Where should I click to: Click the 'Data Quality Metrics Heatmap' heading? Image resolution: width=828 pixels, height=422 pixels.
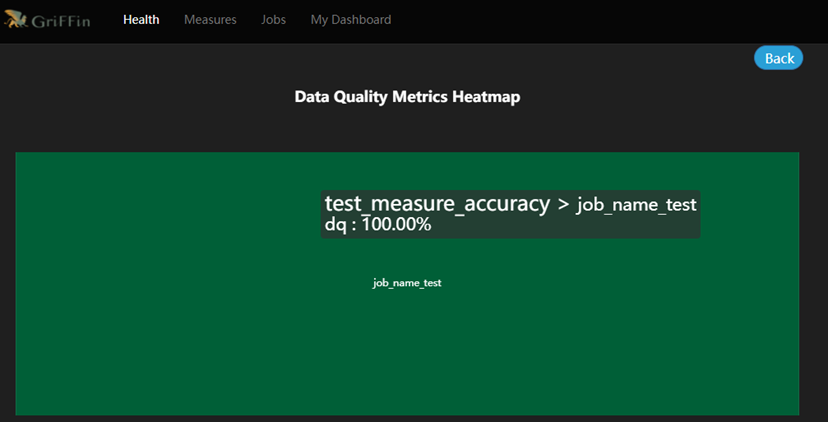[407, 97]
